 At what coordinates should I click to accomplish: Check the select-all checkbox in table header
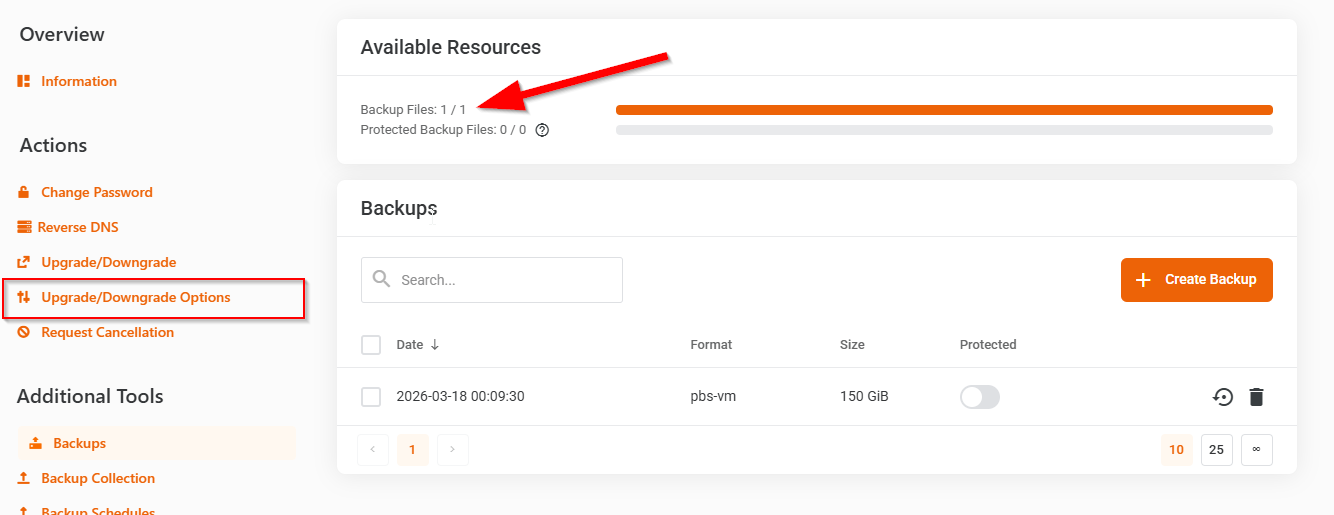pyautogui.click(x=371, y=345)
